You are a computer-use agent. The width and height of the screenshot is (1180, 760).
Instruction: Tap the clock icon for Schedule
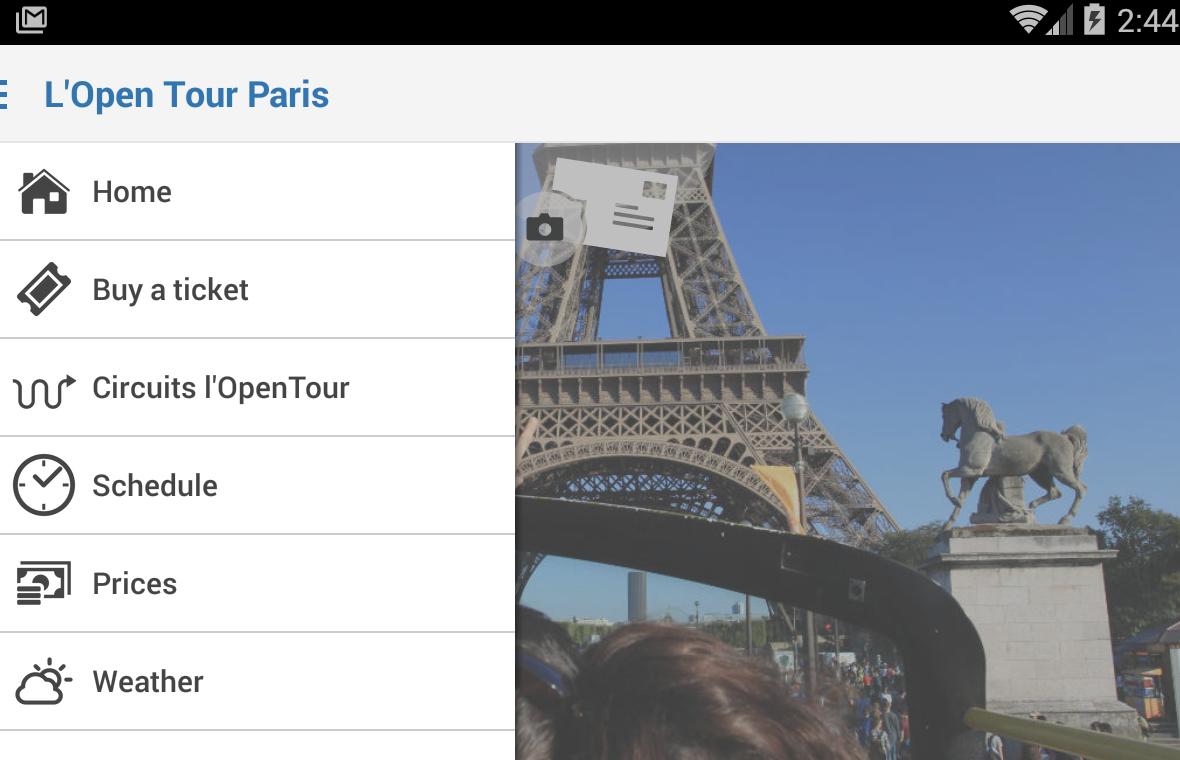coord(43,485)
